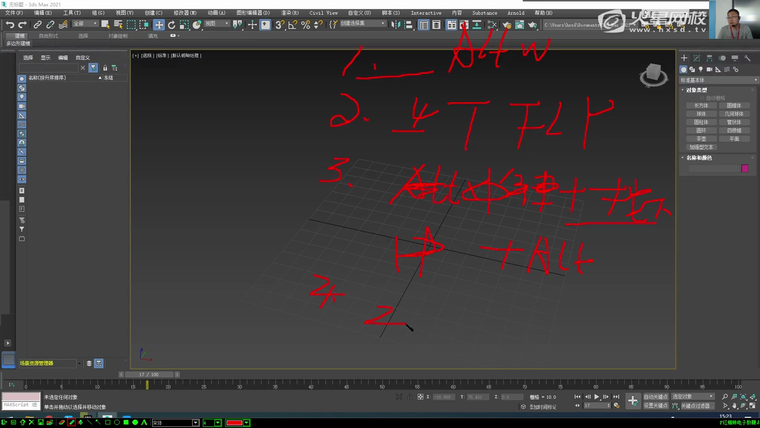Image resolution: width=760 pixels, height=428 pixels.
Task: Click the Link selection chain icon
Action: pos(37,24)
